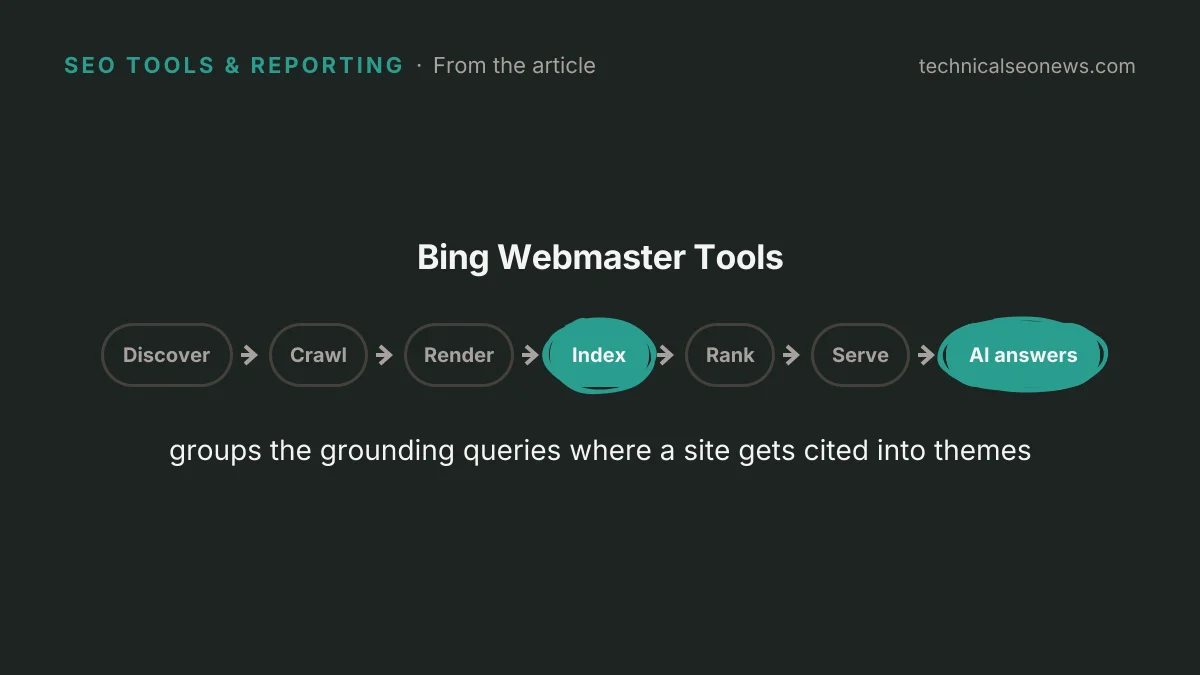Click the arrow between Serve and AI answers
Viewport: 1200px width, 675px height.
tap(927, 355)
